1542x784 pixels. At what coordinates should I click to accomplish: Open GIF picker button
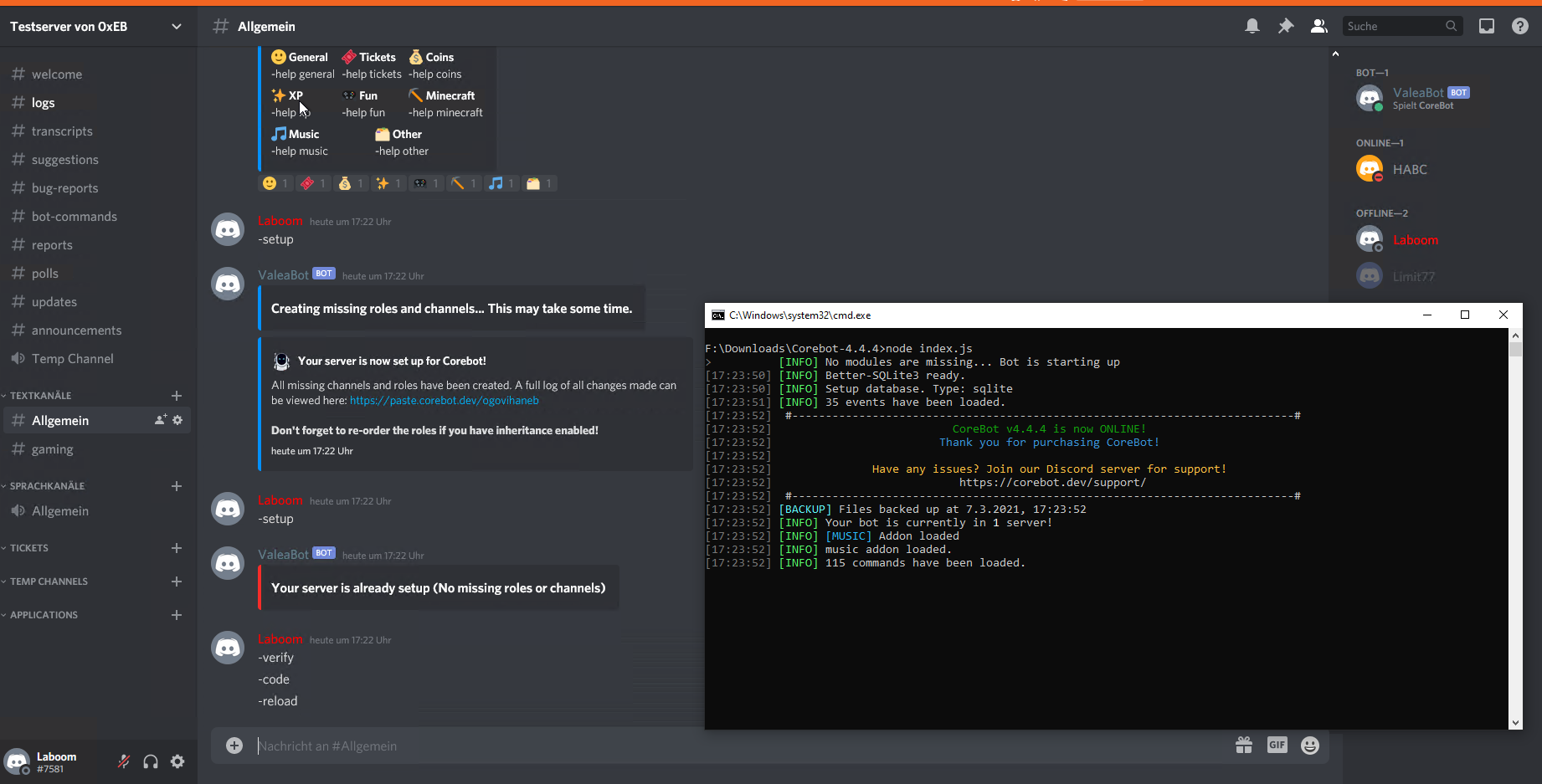click(1277, 745)
